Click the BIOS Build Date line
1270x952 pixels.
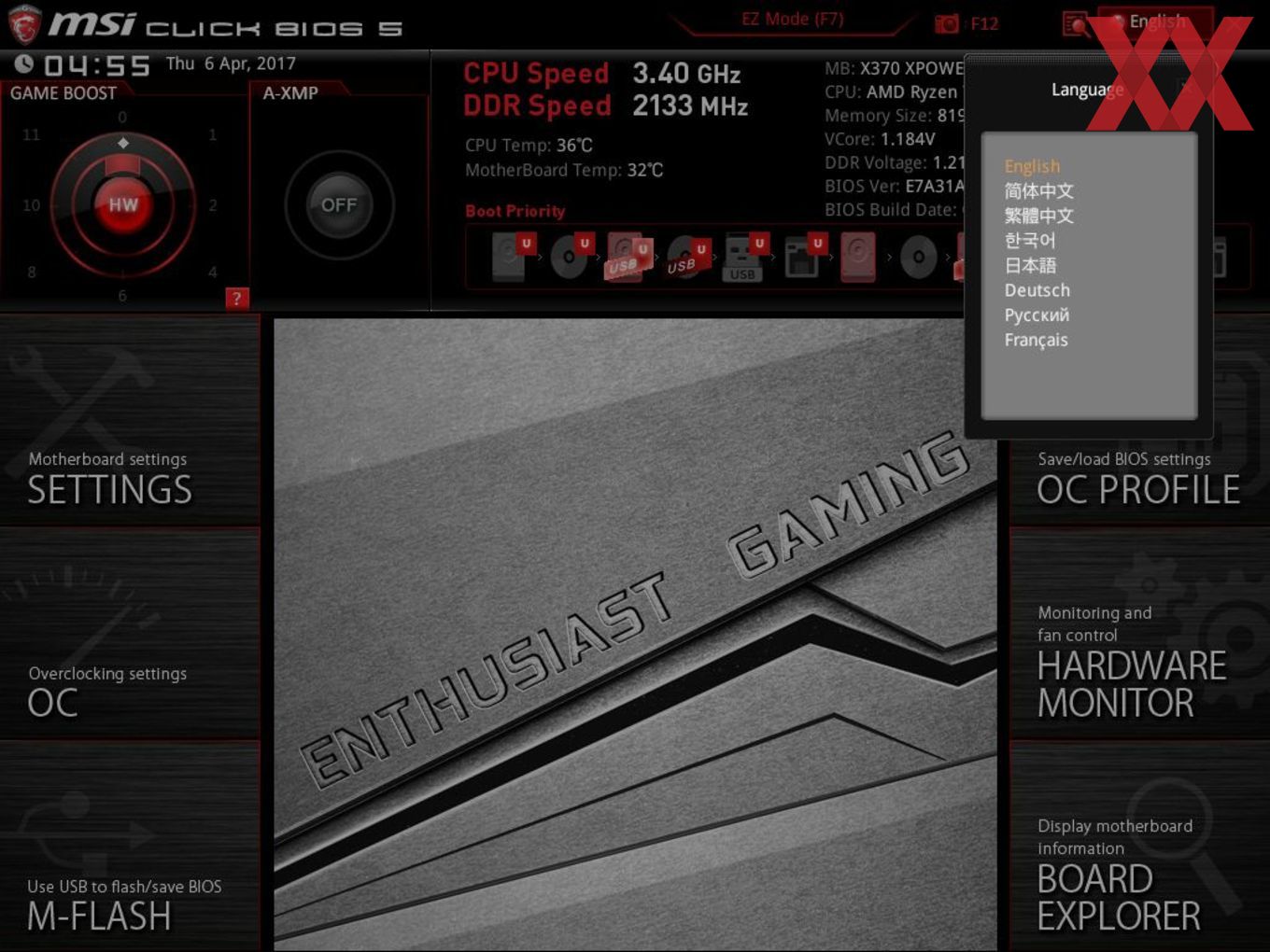pyautogui.click(x=894, y=210)
